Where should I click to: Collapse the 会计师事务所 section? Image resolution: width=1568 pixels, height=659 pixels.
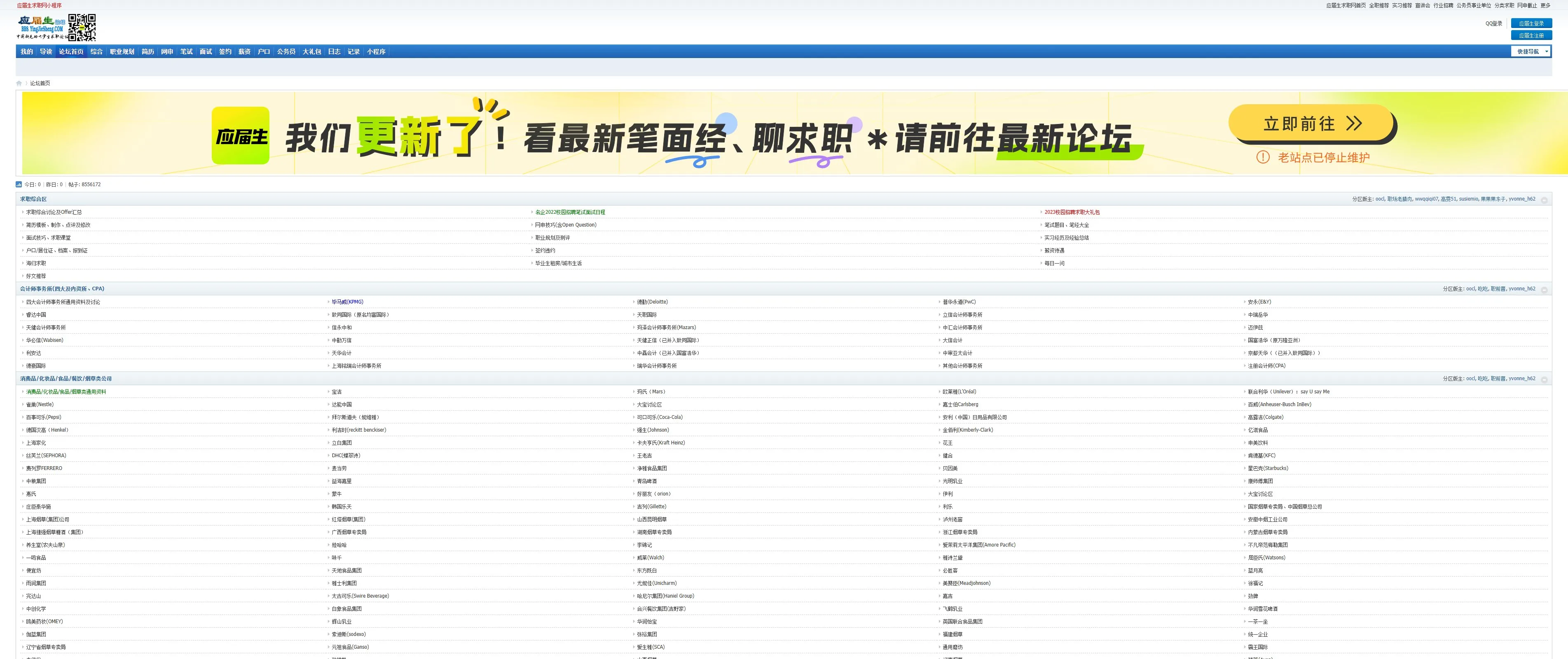point(1544,290)
